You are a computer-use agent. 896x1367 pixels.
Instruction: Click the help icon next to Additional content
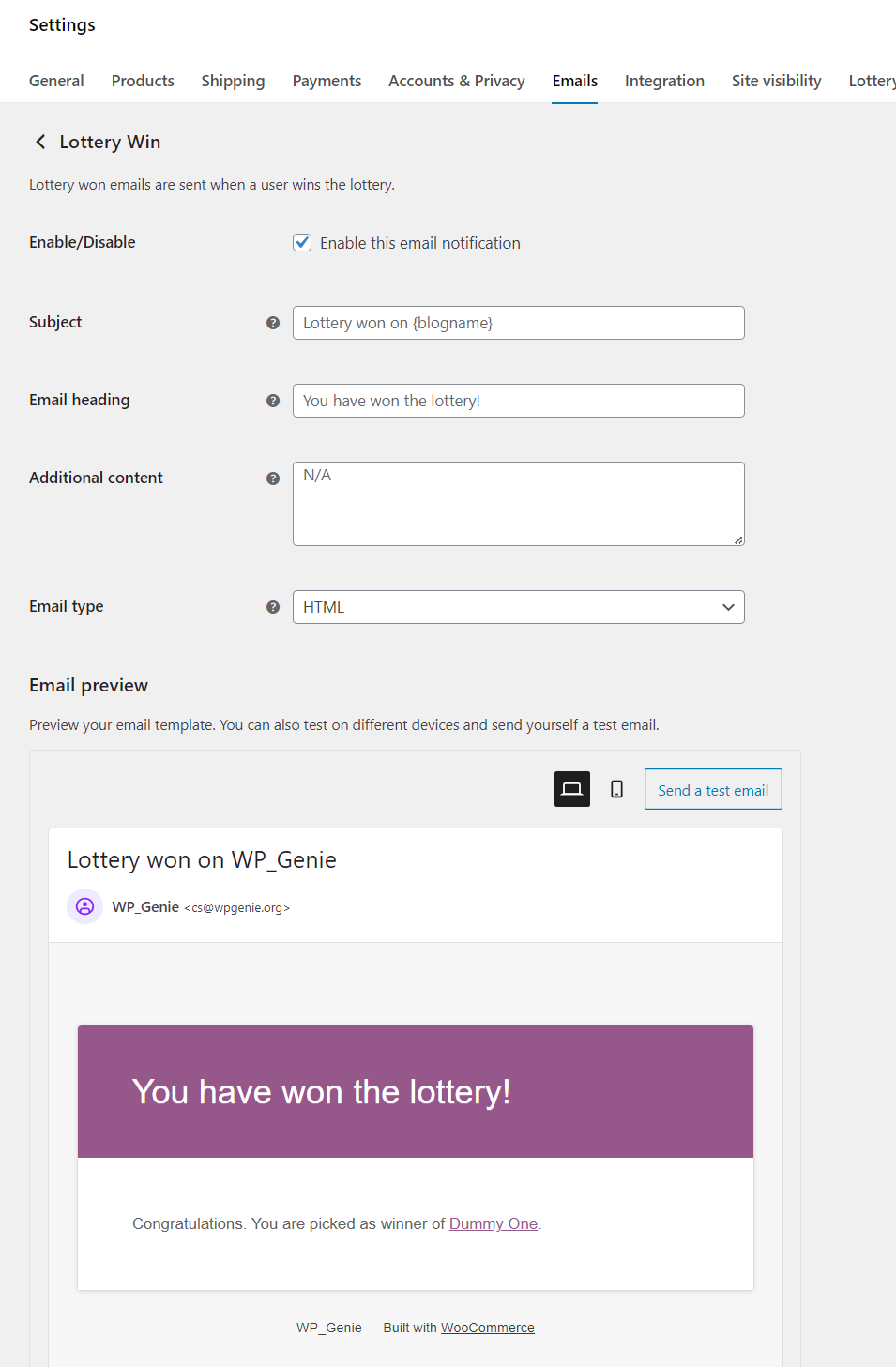[x=273, y=478]
